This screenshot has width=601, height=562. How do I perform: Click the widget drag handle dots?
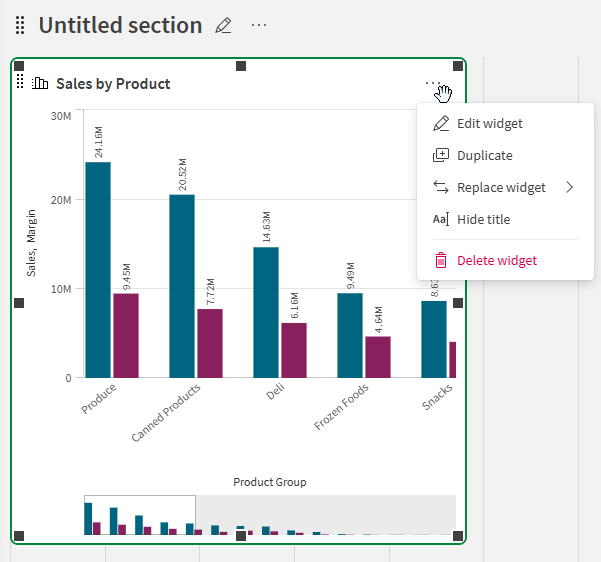20,82
